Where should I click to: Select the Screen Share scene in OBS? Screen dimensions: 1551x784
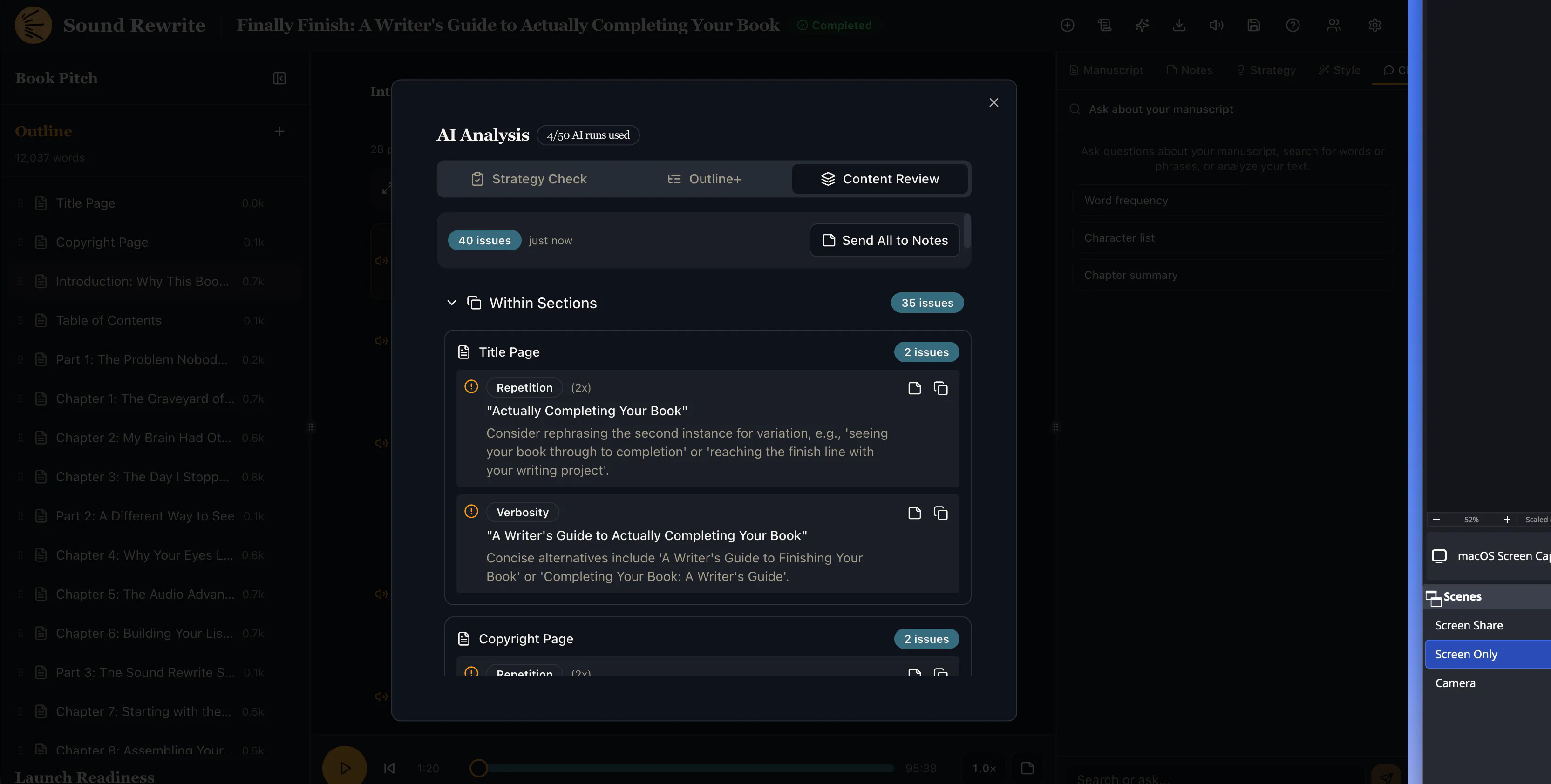[x=1488, y=626]
